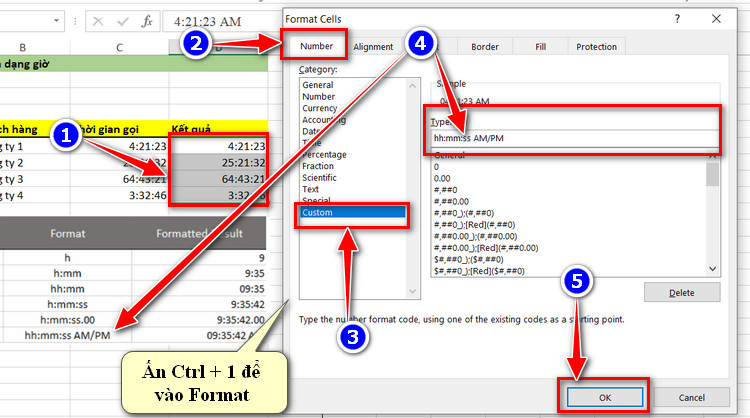Viewport: 750px width, 418px height.
Task: Switch to the Alignment tab
Action: (x=373, y=47)
